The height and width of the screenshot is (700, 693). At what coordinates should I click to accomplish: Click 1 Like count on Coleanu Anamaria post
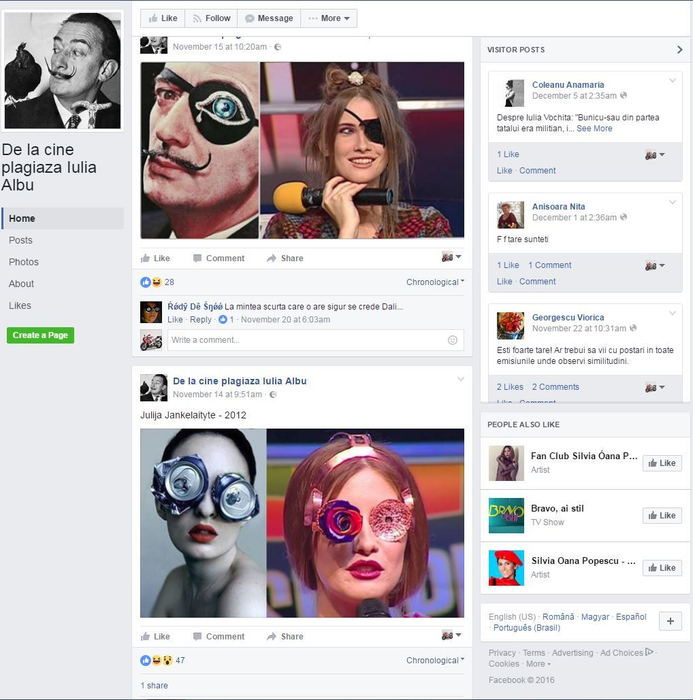click(508, 154)
